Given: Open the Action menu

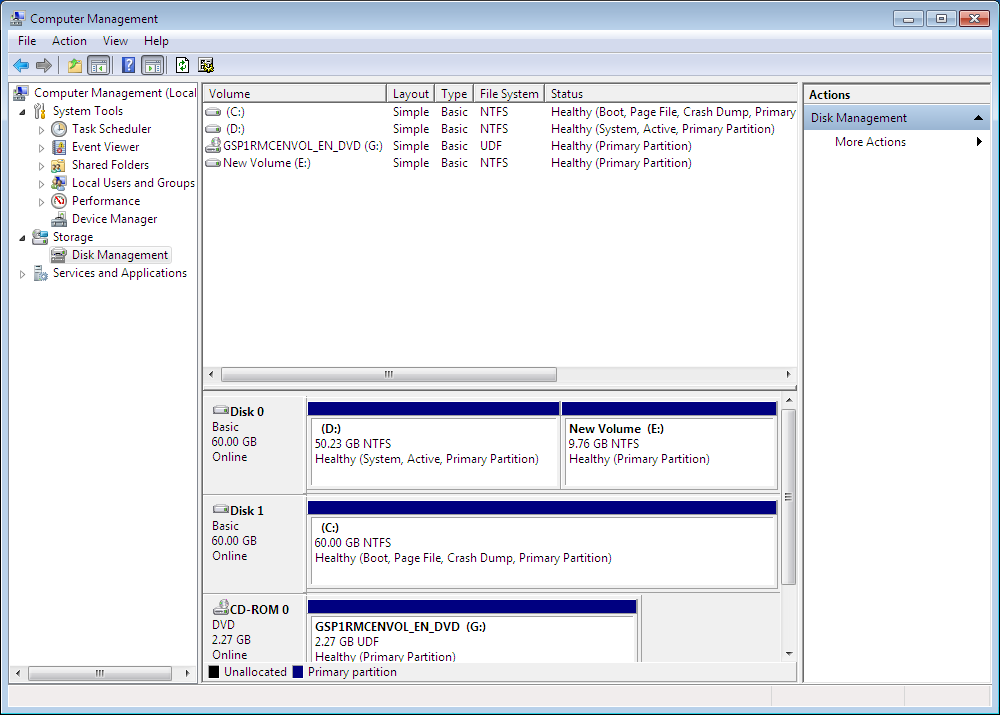Looking at the screenshot, I should tap(69, 41).
